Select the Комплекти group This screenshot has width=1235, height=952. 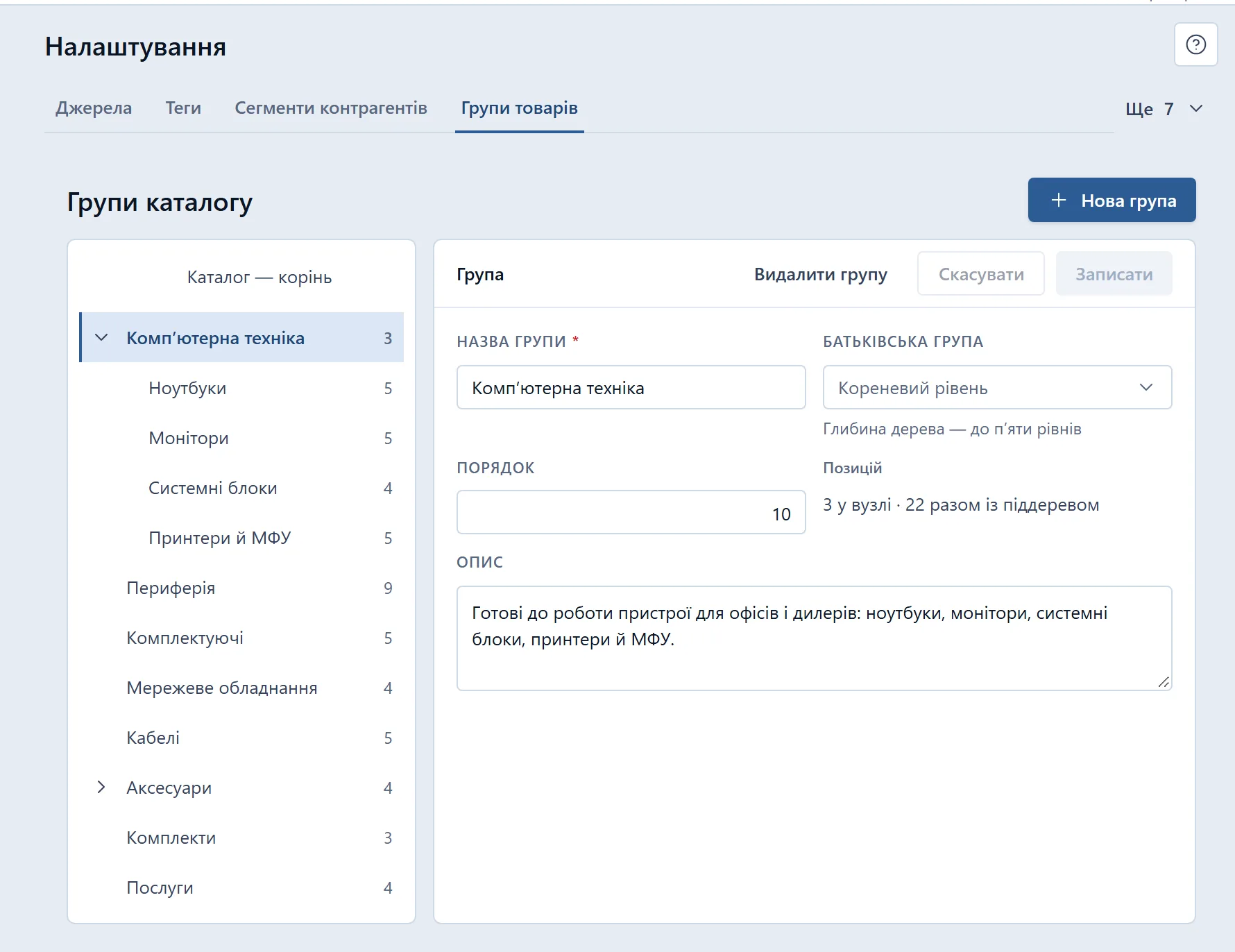click(241, 838)
